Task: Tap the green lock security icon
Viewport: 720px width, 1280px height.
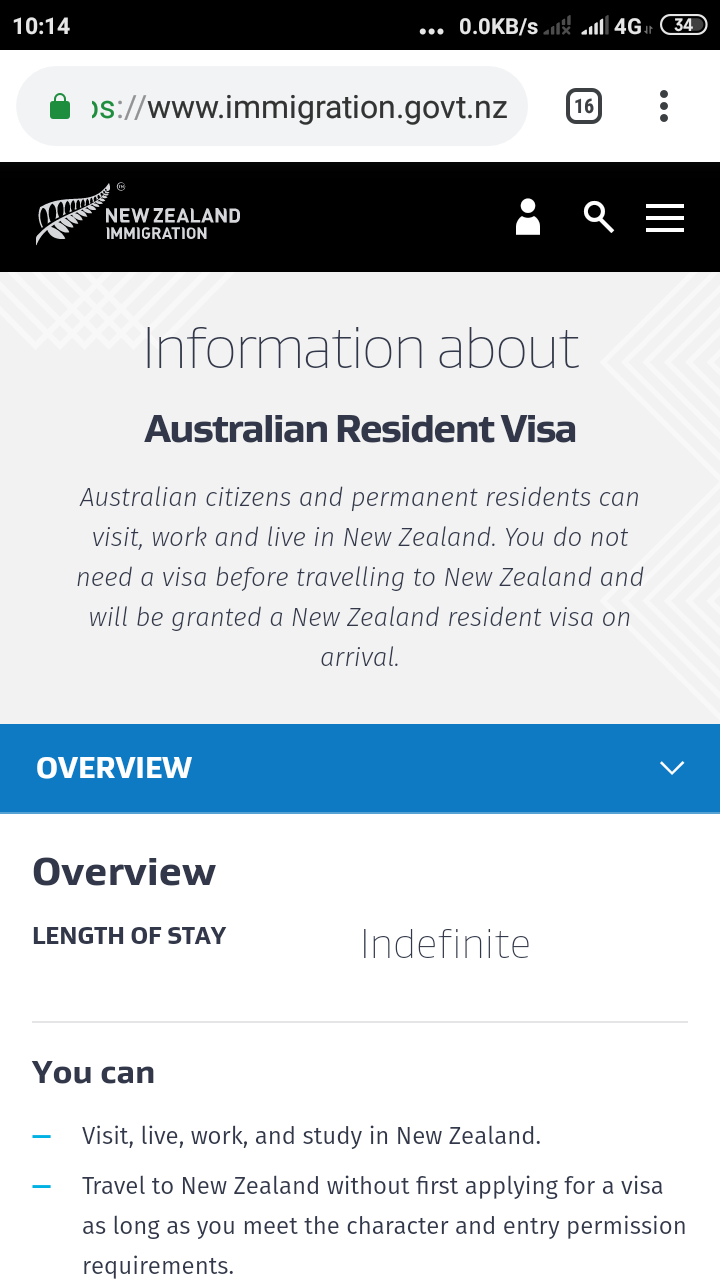Action: (60, 107)
